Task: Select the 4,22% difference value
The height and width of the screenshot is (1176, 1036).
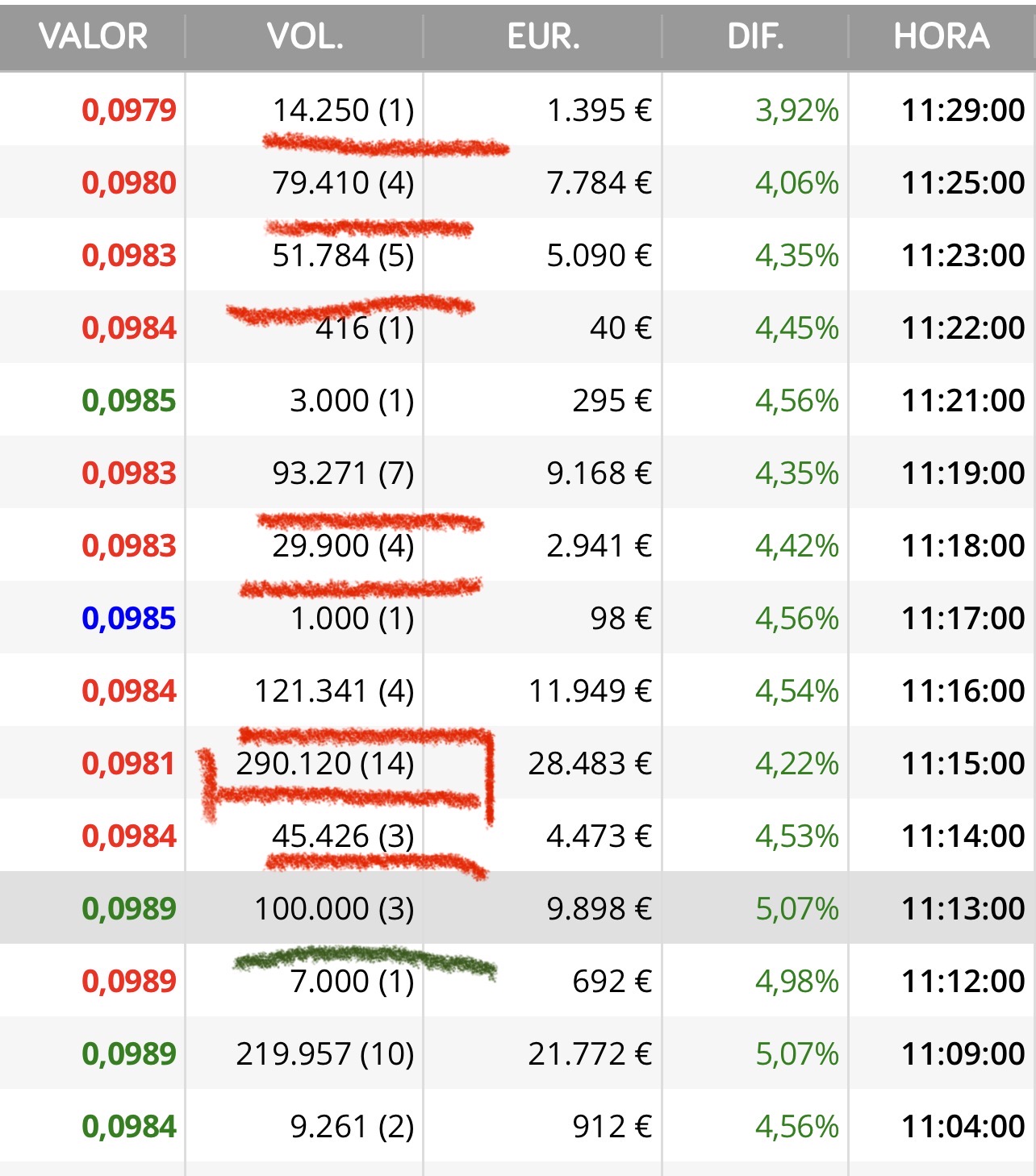Action: [797, 763]
